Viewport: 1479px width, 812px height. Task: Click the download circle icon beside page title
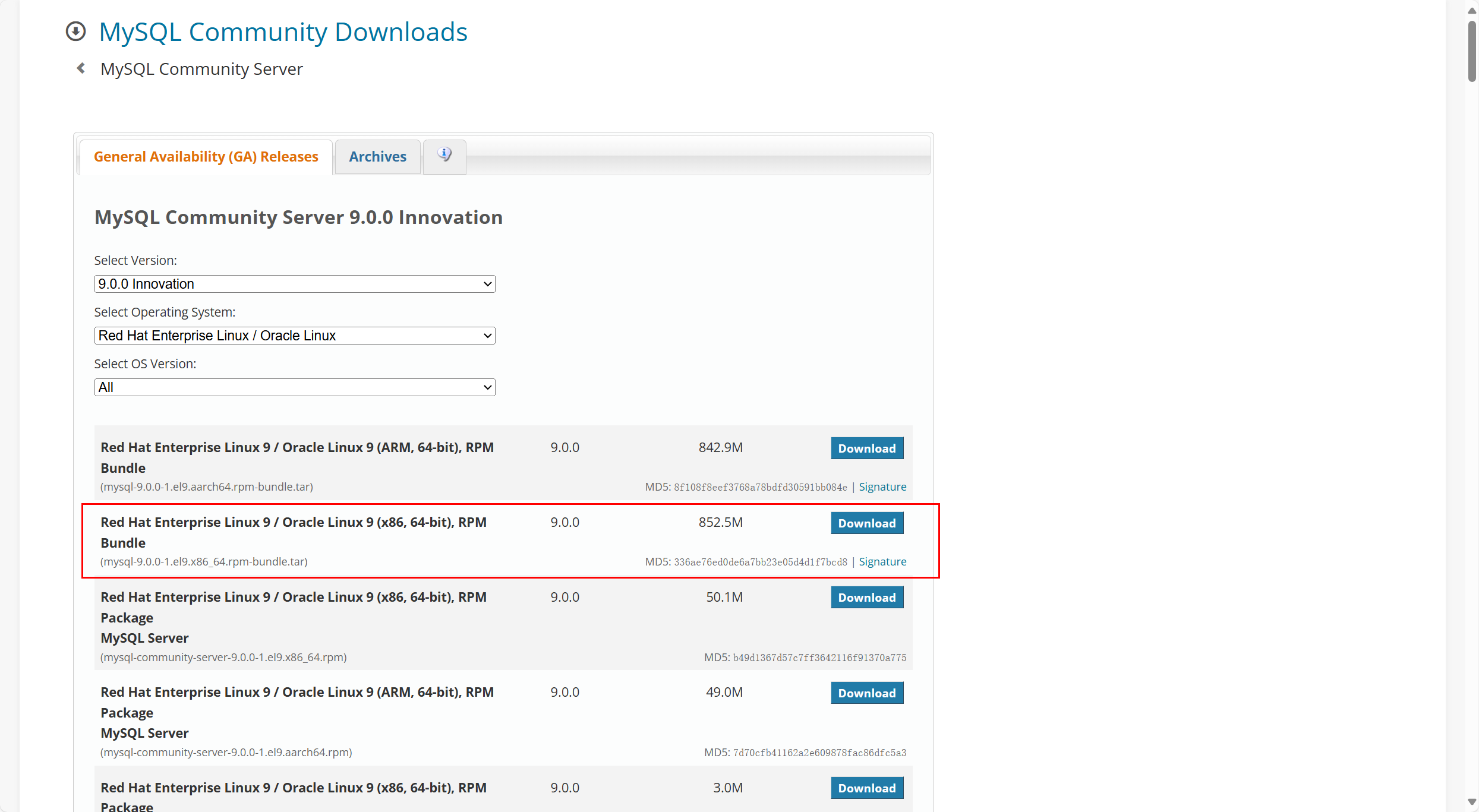pyautogui.click(x=75, y=31)
